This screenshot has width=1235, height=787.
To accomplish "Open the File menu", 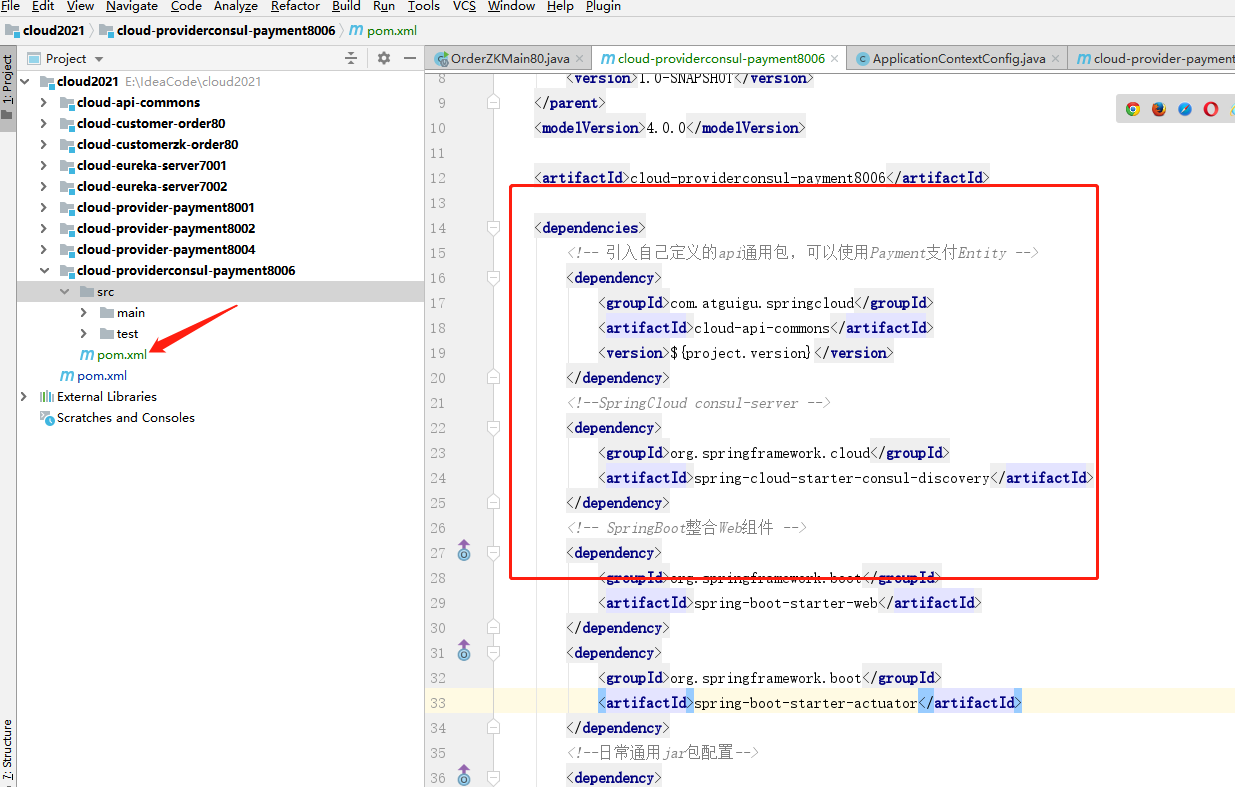I will coord(10,6).
